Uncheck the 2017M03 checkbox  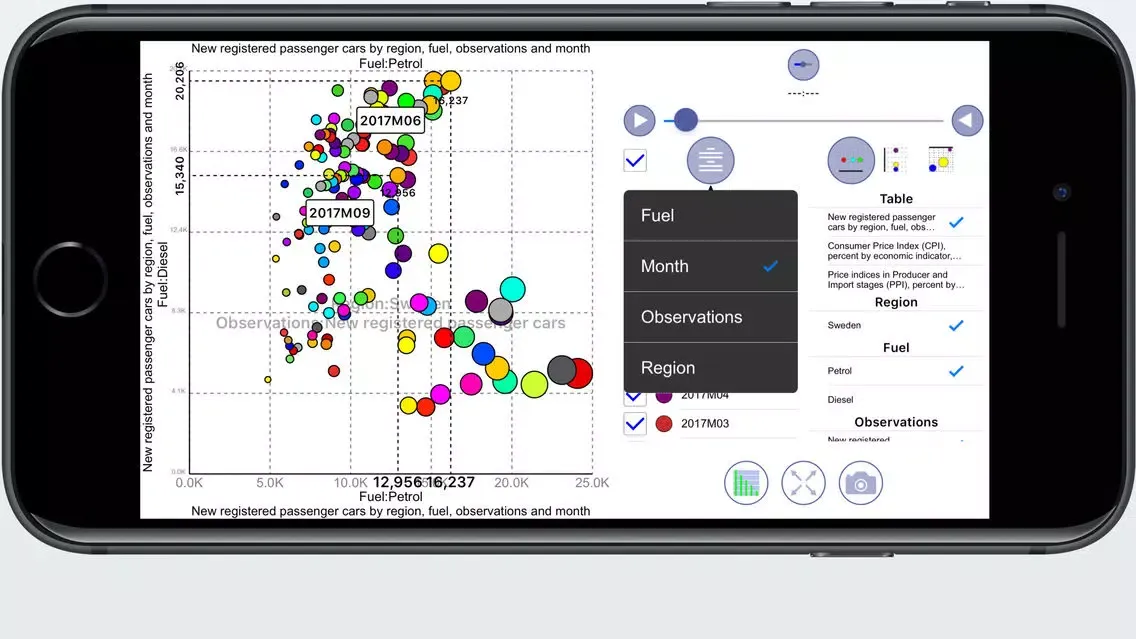click(635, 424)
